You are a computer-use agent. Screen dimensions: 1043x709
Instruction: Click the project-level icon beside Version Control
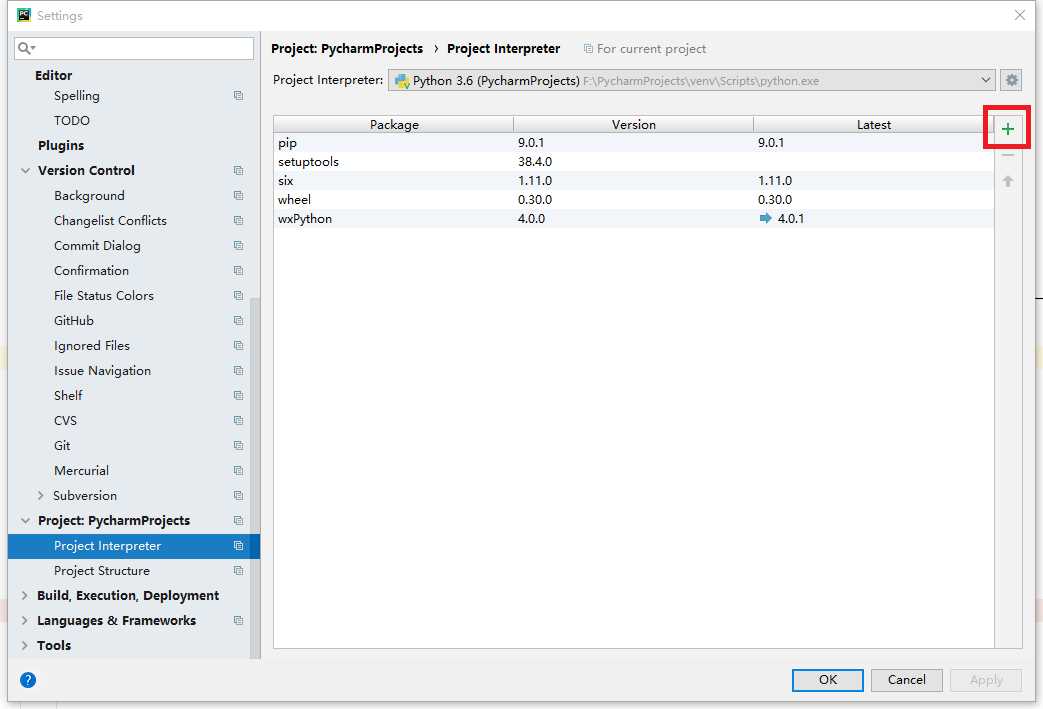point(238,171)
